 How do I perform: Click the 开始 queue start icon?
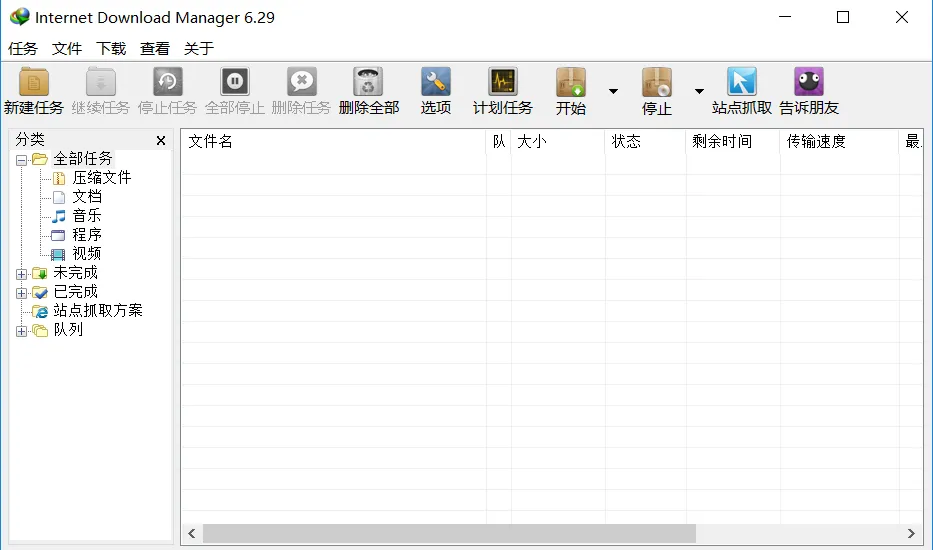571,82
